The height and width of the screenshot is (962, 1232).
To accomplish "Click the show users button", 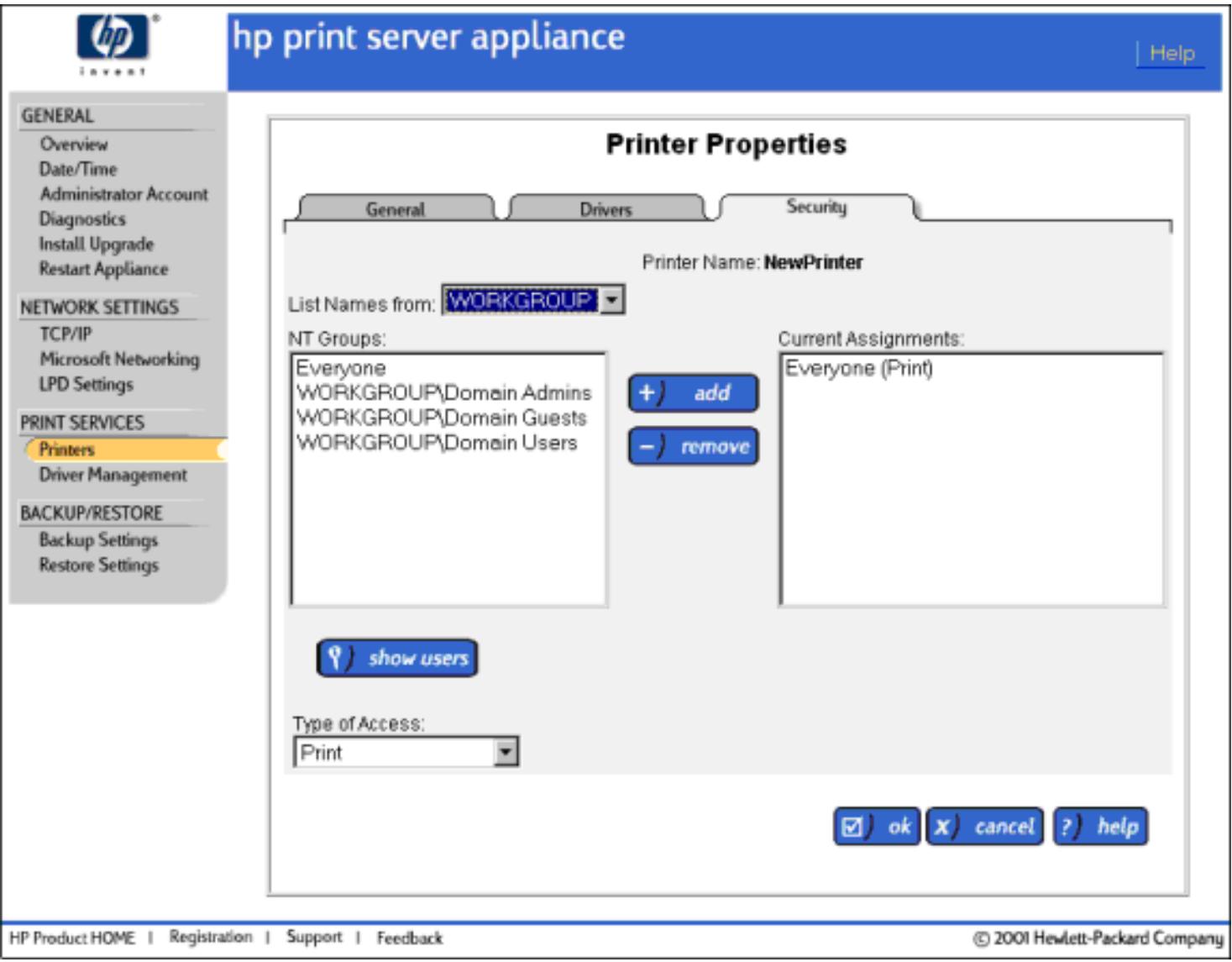I will [x=397, y=658].
